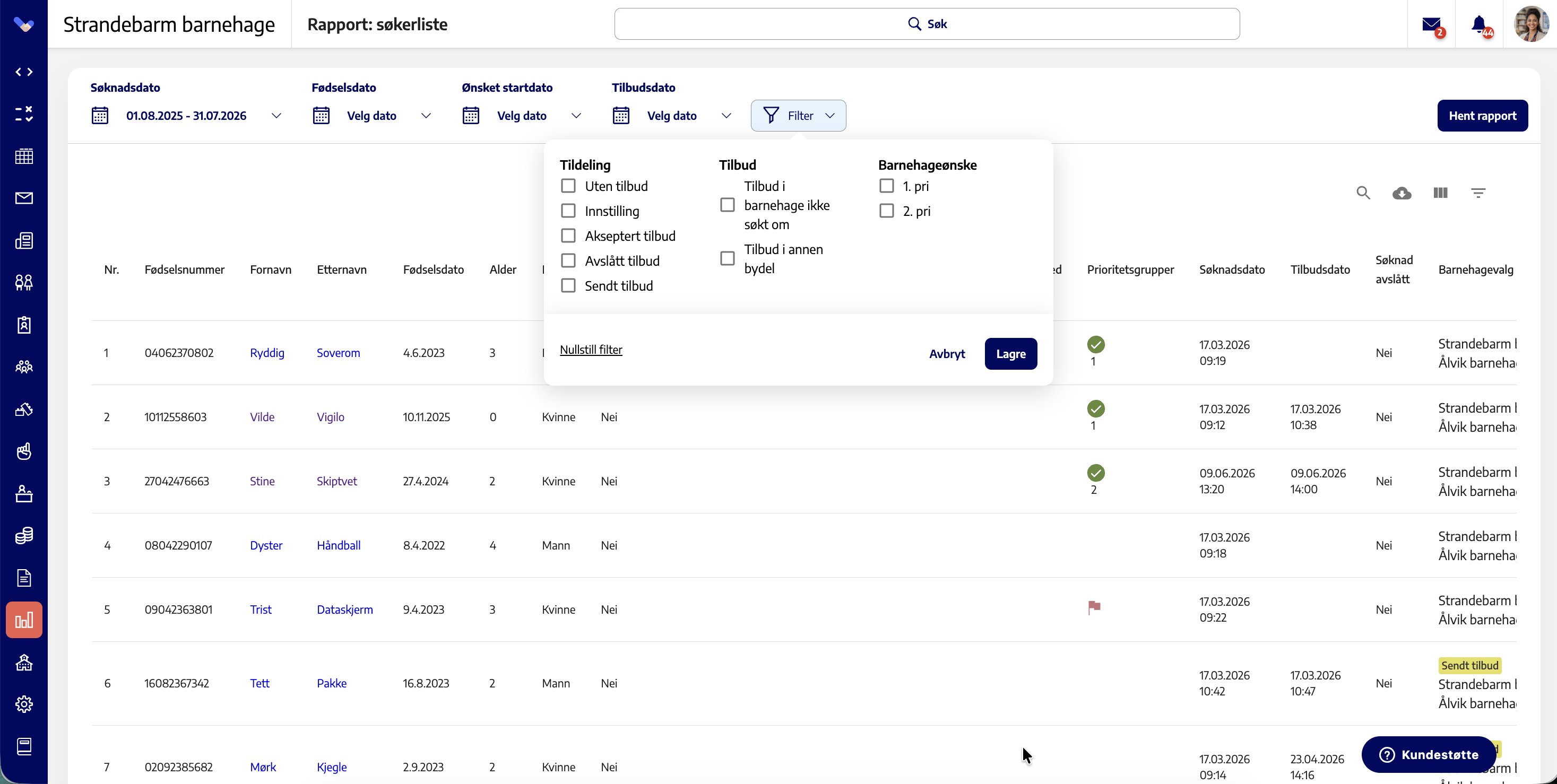Image resolution: width=1557 pixels, height=784 pixels.
Task: Collapse the Filter dropdown button
Action: coord(799,115)
